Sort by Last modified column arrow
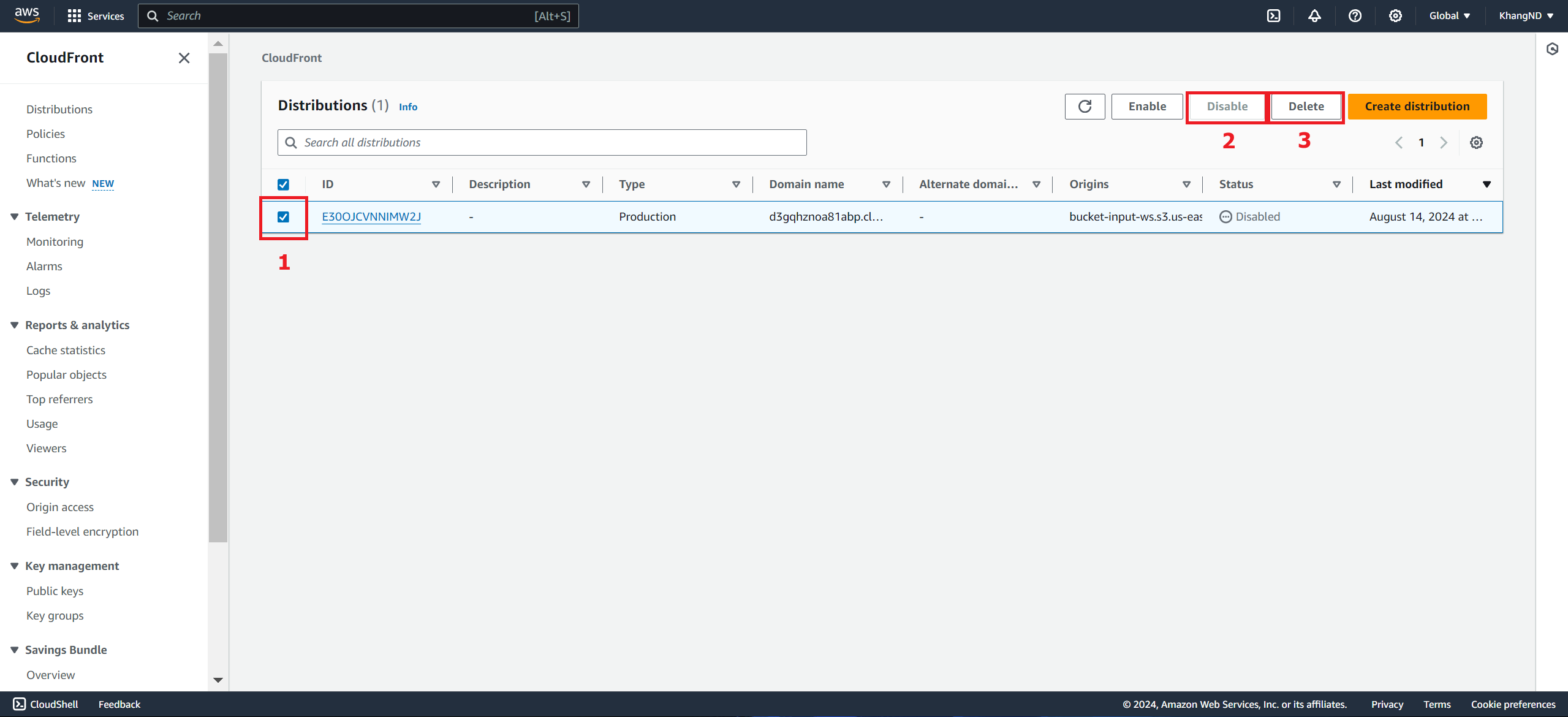The width and height of the screenshot is (1568, 717). coord(1487,184)
